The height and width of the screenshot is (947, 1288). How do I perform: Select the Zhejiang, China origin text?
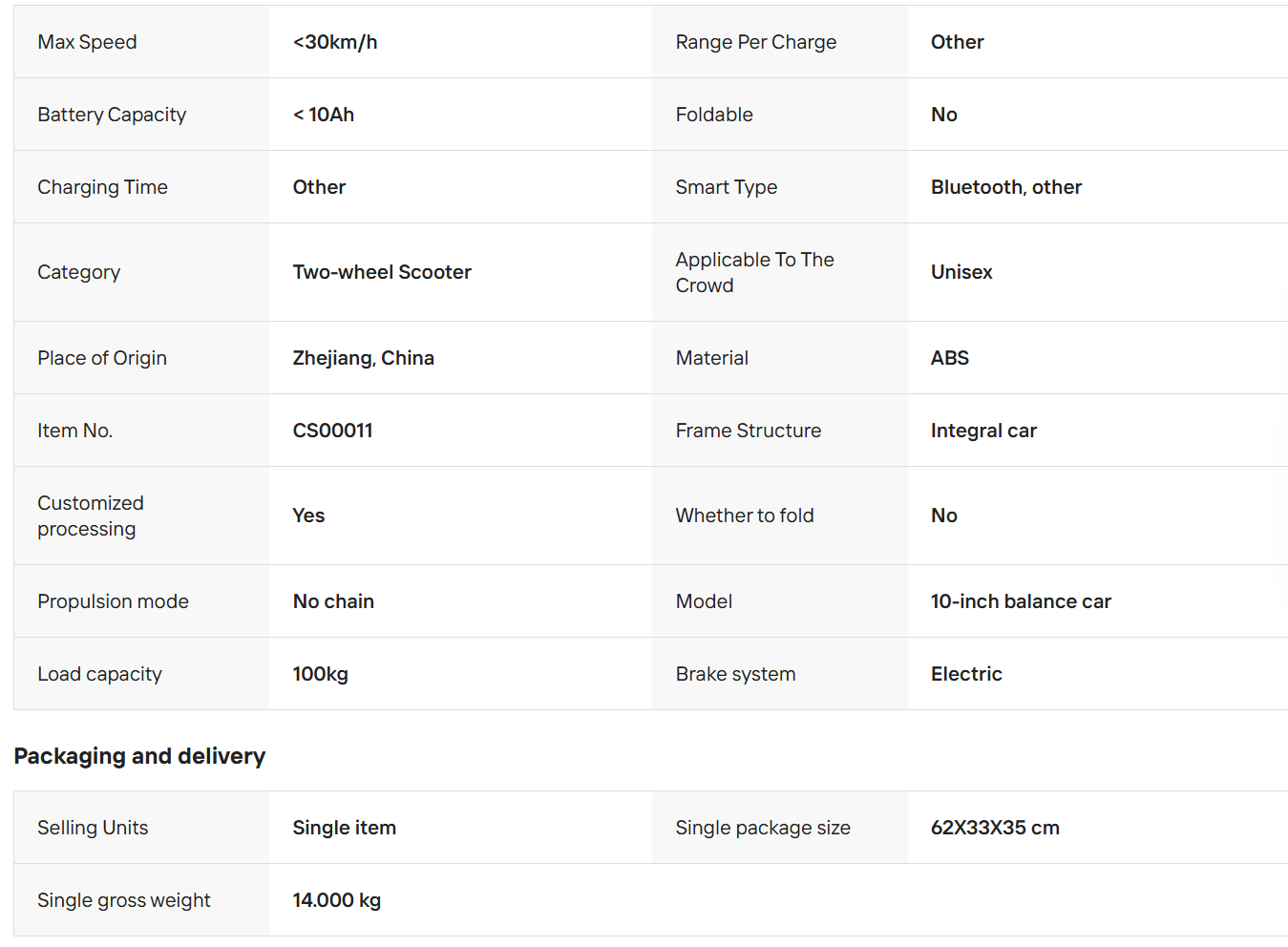[x=364, y=358]
